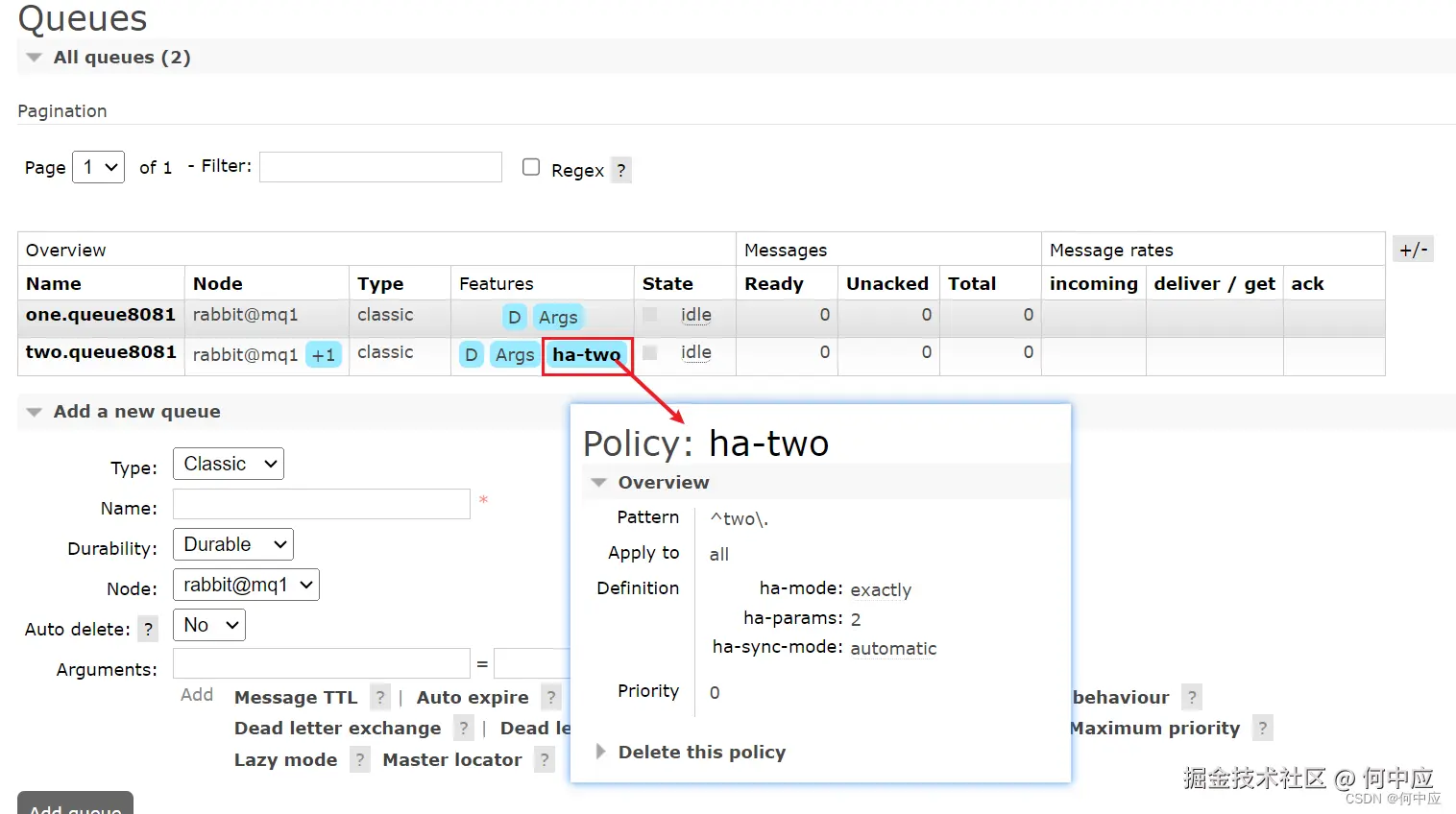Sort queues by Name column
1456x814 pixels.
click(x=54, y=283)
